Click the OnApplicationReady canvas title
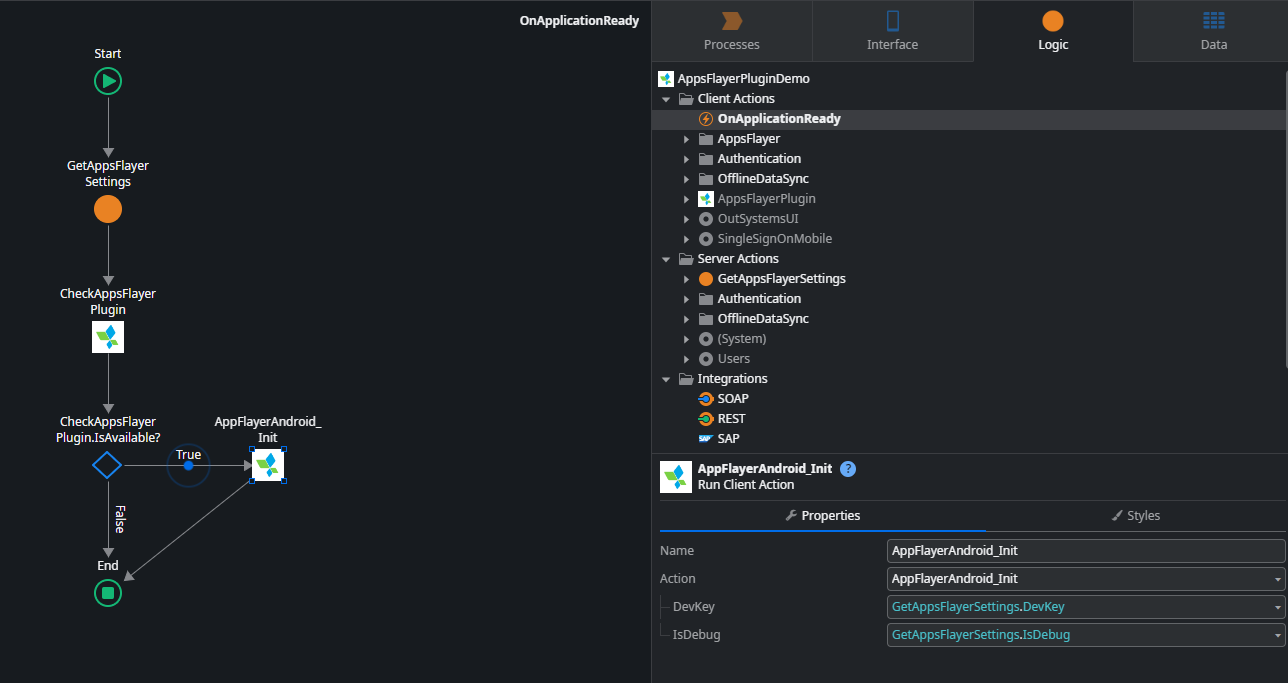This screenshot has height=683, width=1288. click(x=579, y=21)
